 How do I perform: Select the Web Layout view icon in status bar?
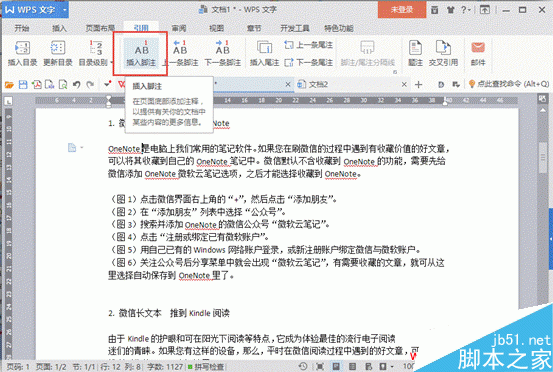[368, 367]
